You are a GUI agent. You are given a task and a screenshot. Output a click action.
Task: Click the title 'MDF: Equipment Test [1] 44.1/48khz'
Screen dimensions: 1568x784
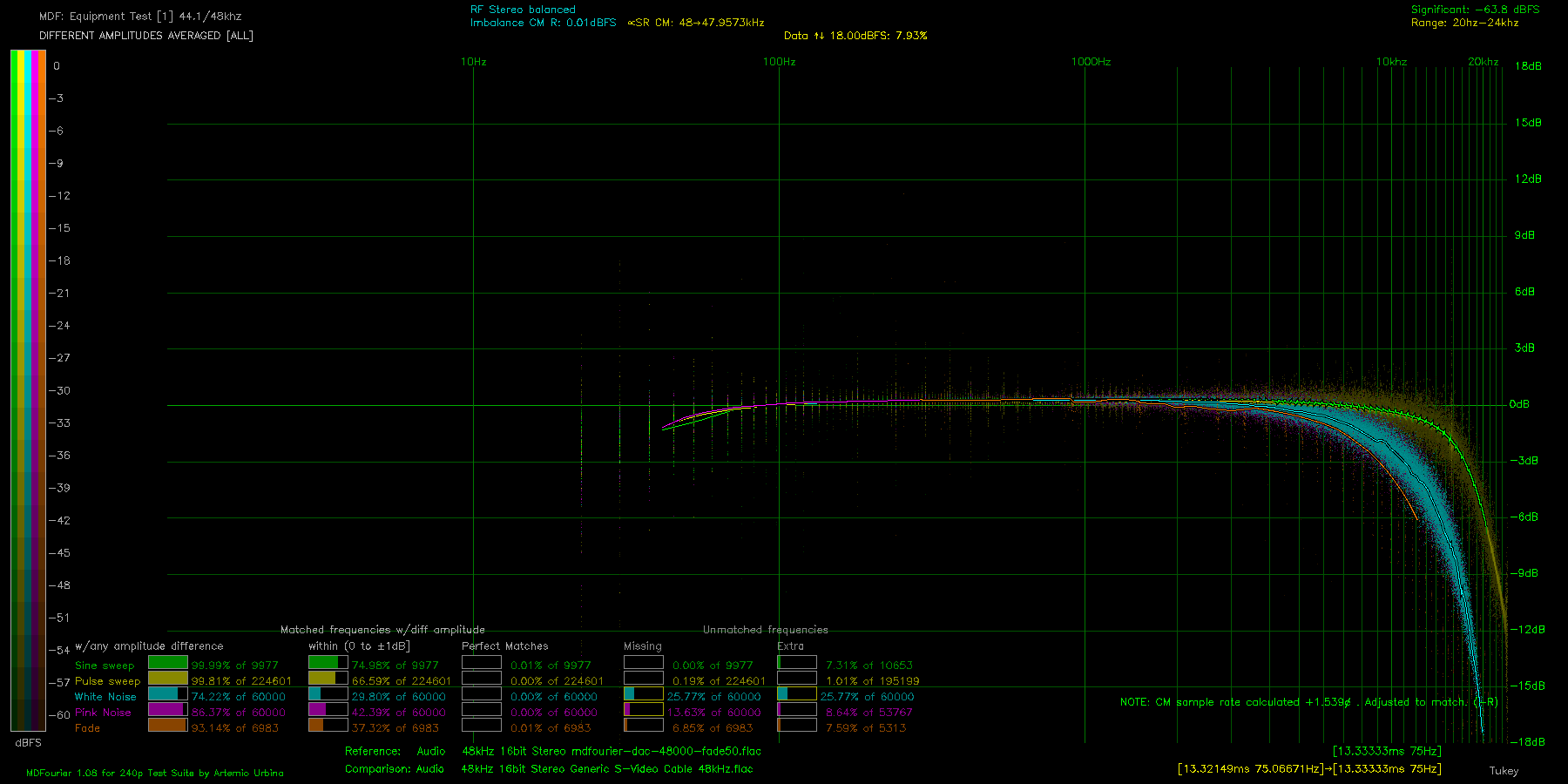(x=140, y=17)
